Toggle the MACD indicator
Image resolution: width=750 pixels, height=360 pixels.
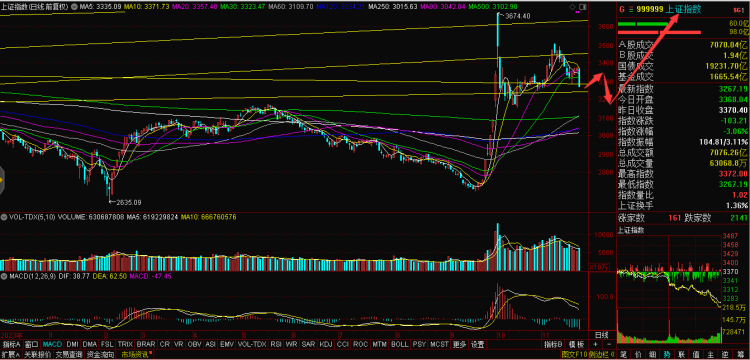pos(52,344)
